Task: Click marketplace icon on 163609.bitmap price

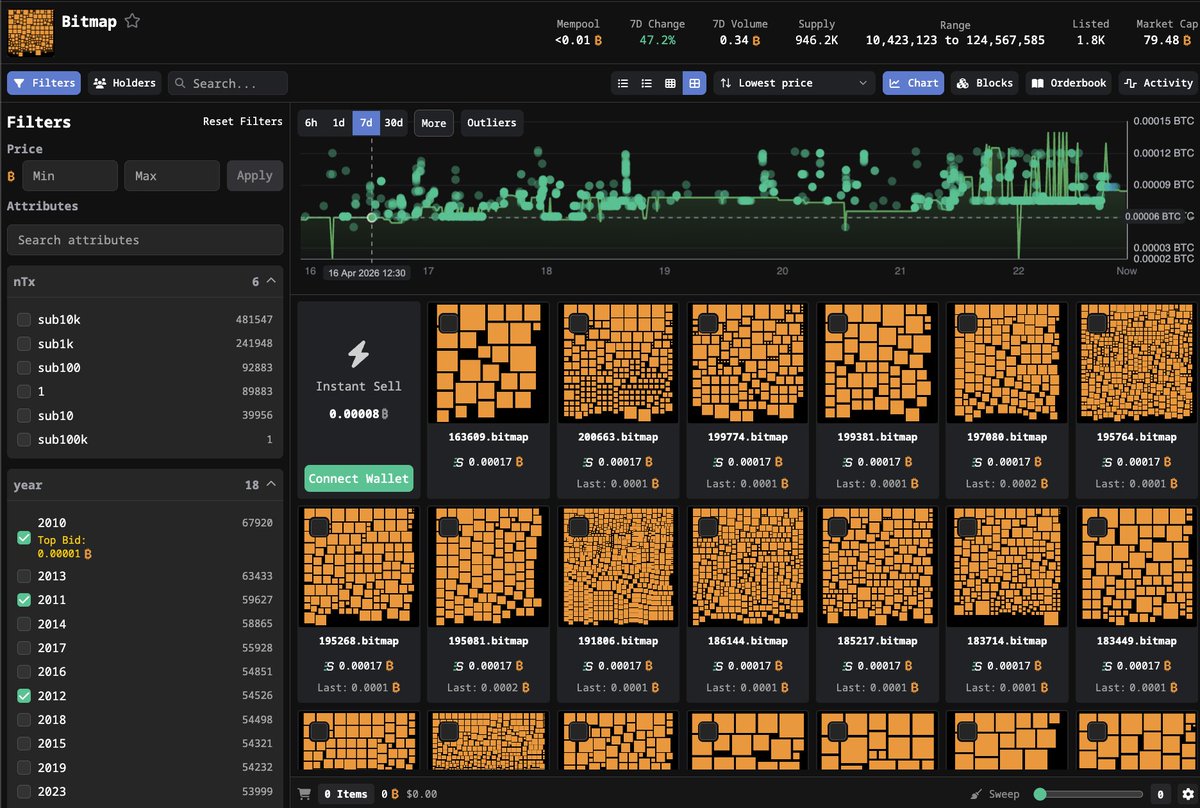Action: tap(458, 462)
